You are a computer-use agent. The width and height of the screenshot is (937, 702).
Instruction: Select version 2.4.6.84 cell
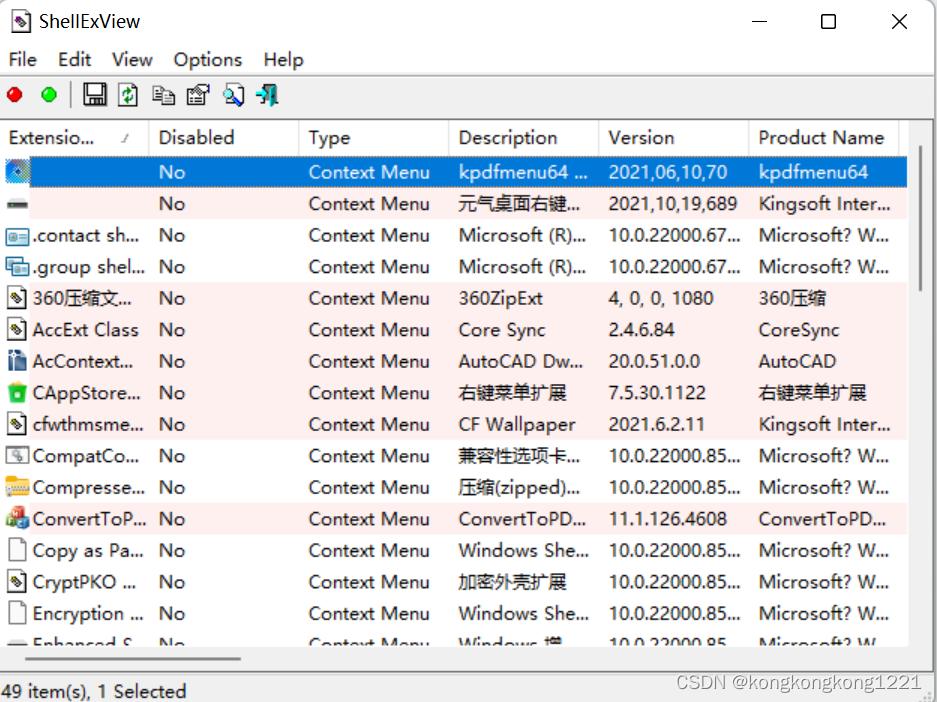pyautogui.click(x=641, y=330)
